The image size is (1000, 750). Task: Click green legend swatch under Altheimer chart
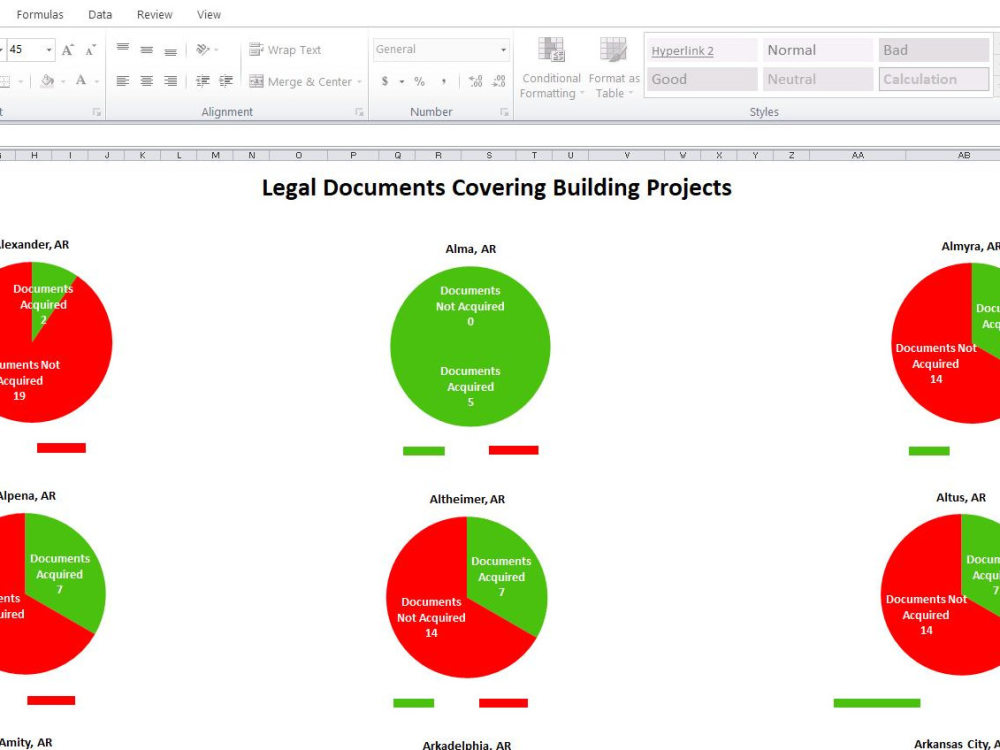tap(413, 703)
